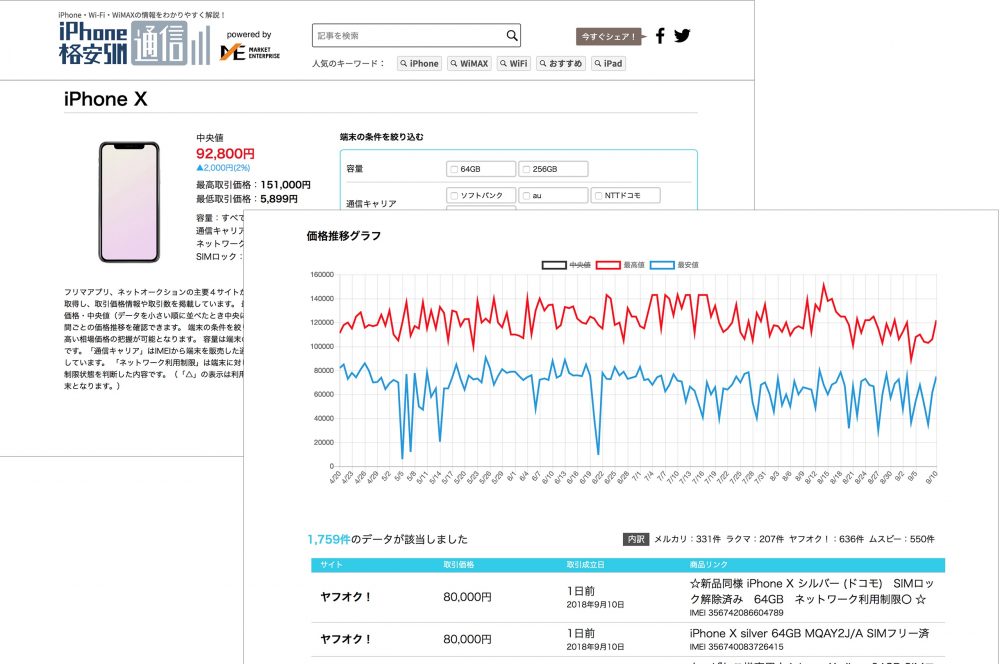This screenshot has height=664, width=1000.
Task: Select the iPad popular keyword tag
Action: click(608, 64)
